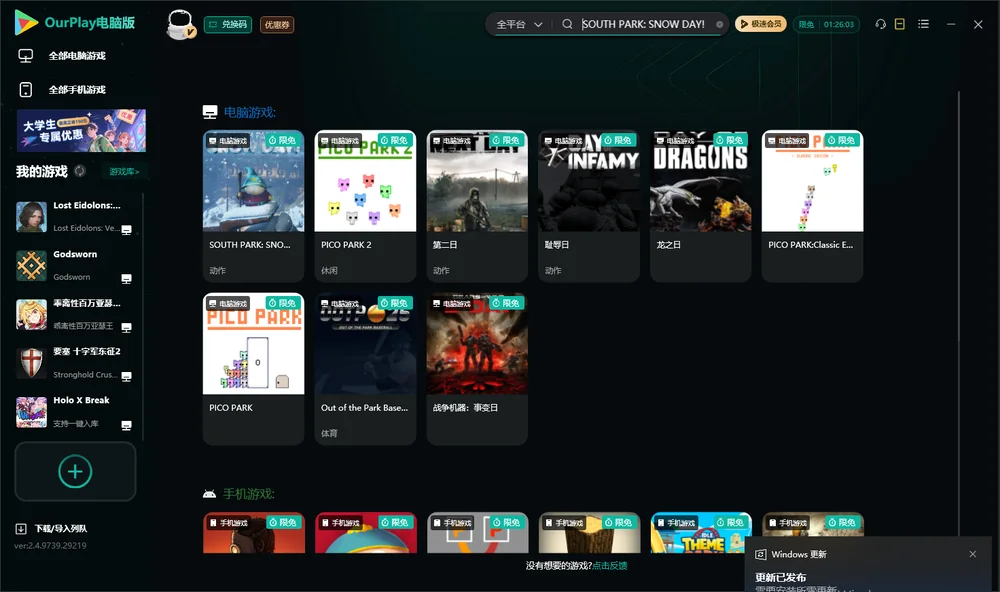Image resolution: width=1000 pixels, height=592 pixels.
Task: Open the original PICO PARK game card
Action: [x=253, y=369]
